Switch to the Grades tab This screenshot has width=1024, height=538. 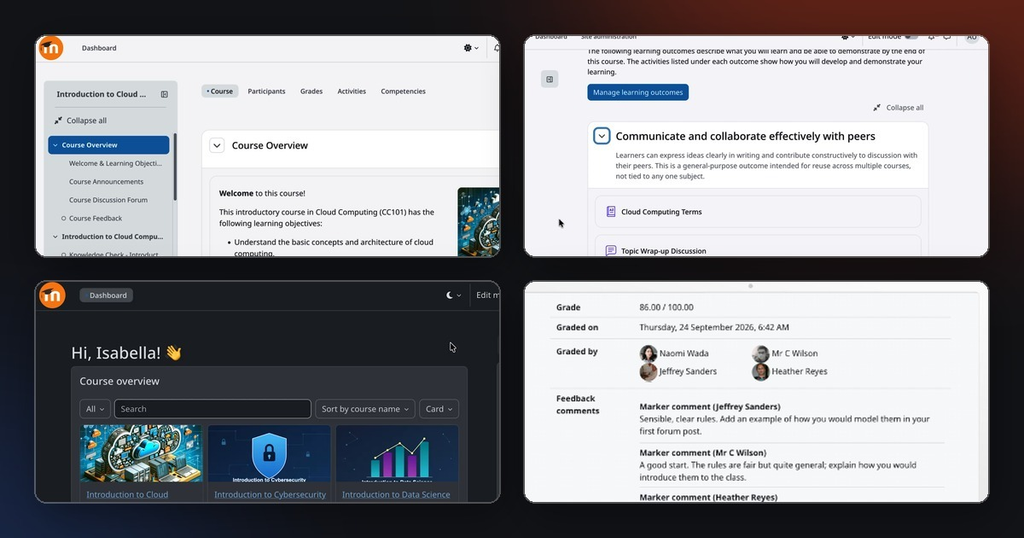312,91
